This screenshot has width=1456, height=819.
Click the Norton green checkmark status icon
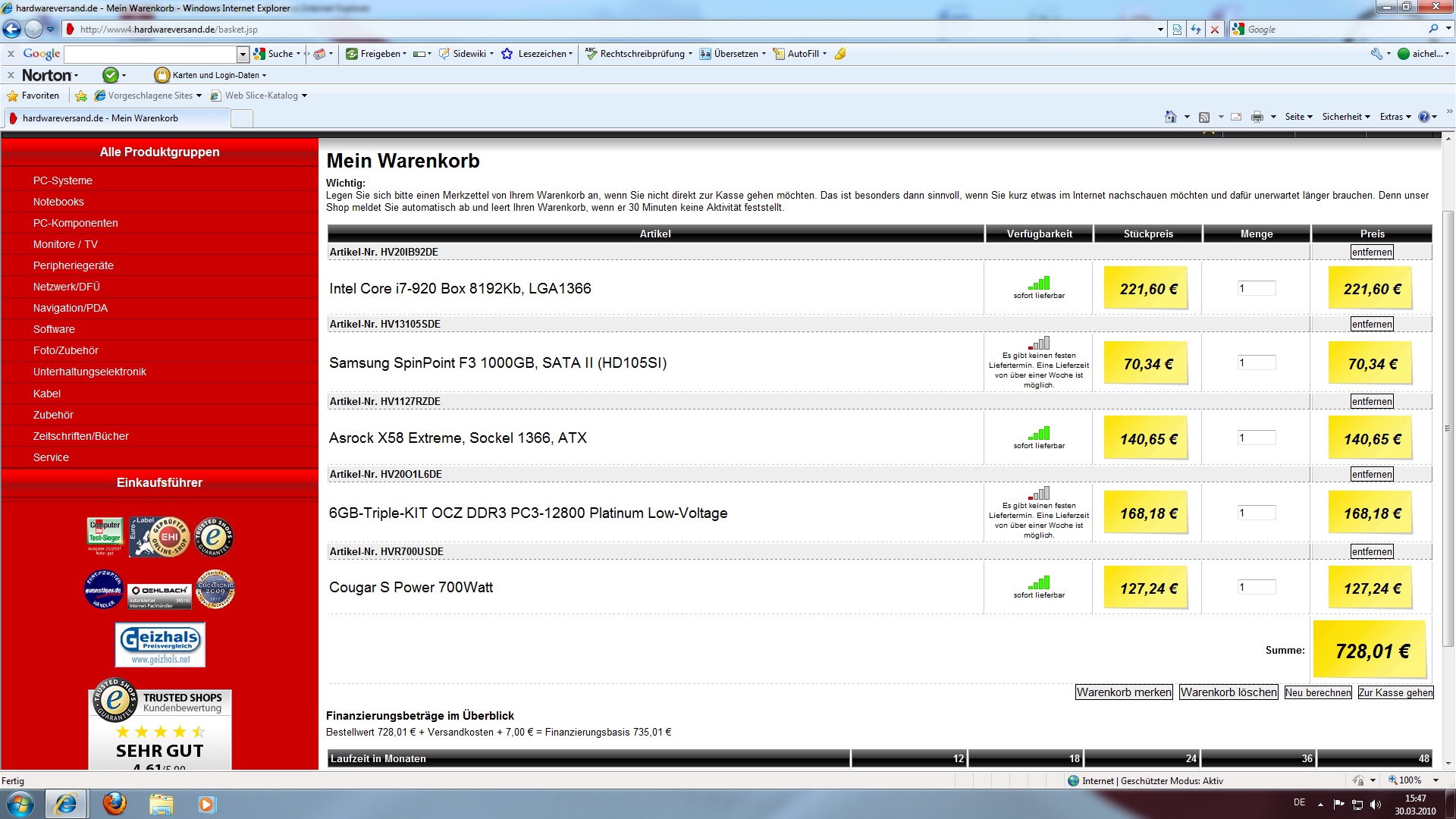tap(111, 75)
